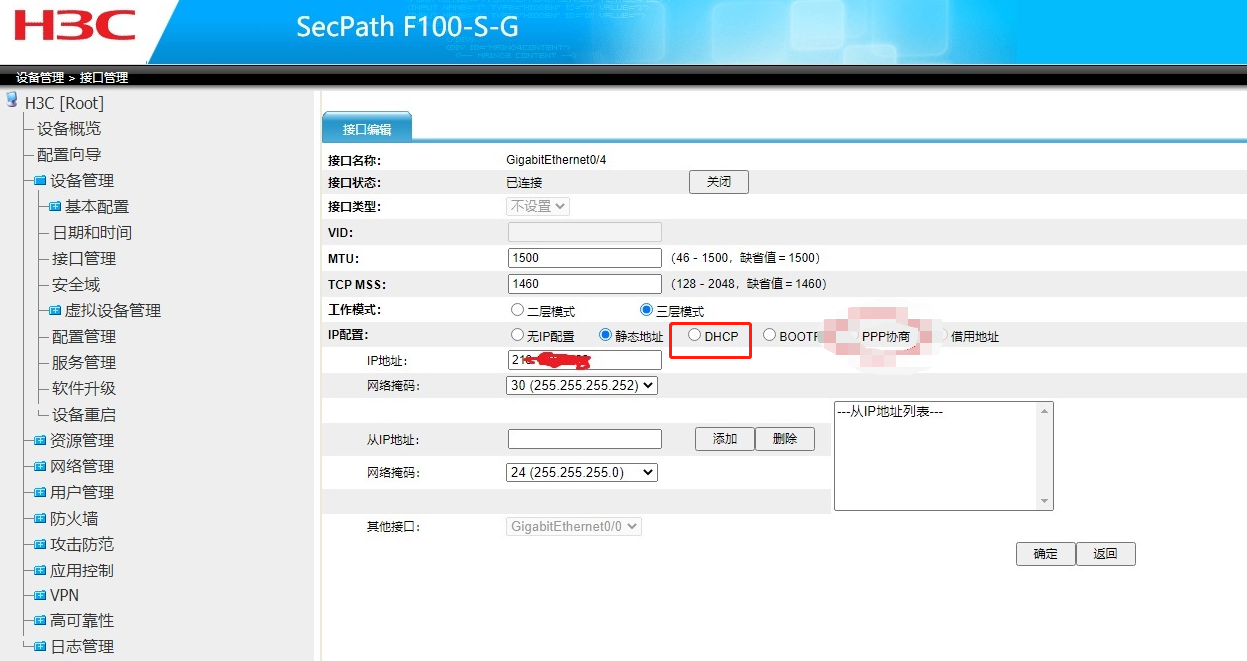Choose 二层模式 working mode

point(517,311)
